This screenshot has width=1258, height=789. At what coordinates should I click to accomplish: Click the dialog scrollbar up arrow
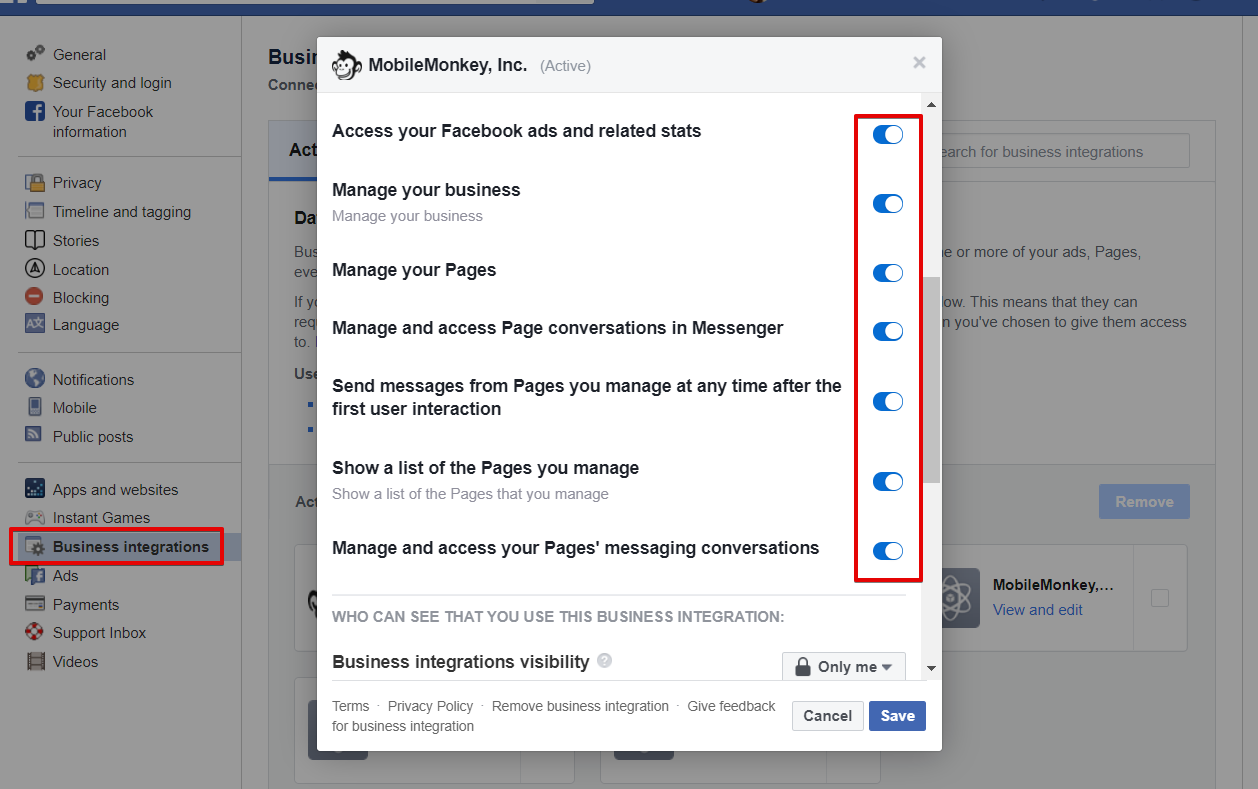[x=932, y=105]
